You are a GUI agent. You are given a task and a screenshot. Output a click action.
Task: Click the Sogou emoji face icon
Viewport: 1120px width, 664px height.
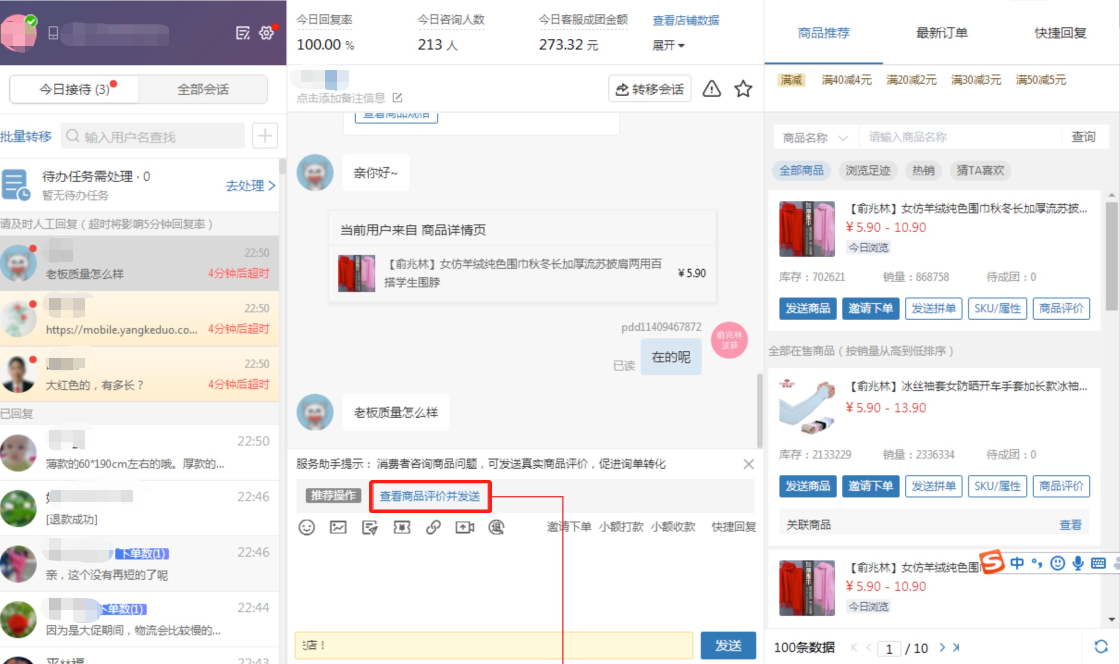pos(1057,563)
